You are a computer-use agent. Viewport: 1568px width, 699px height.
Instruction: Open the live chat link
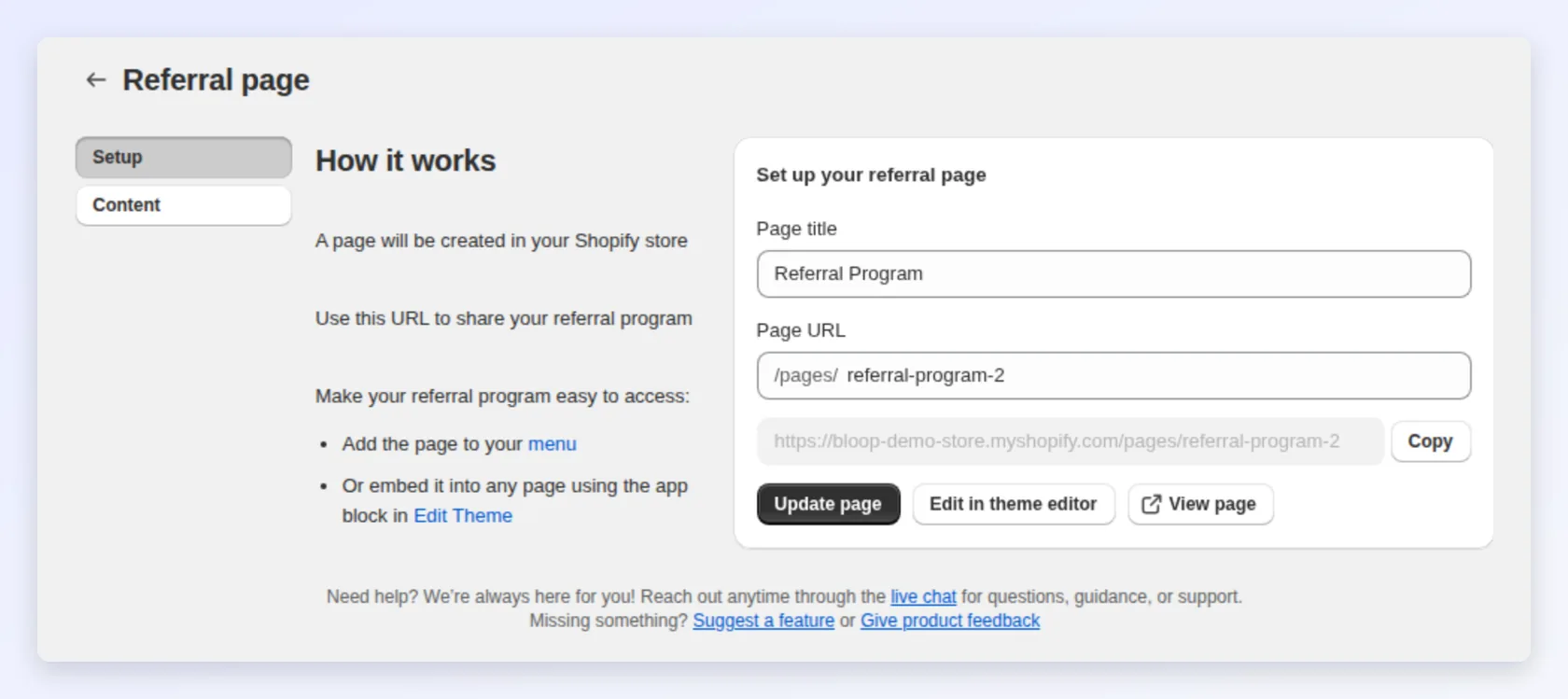click(923, 596)
